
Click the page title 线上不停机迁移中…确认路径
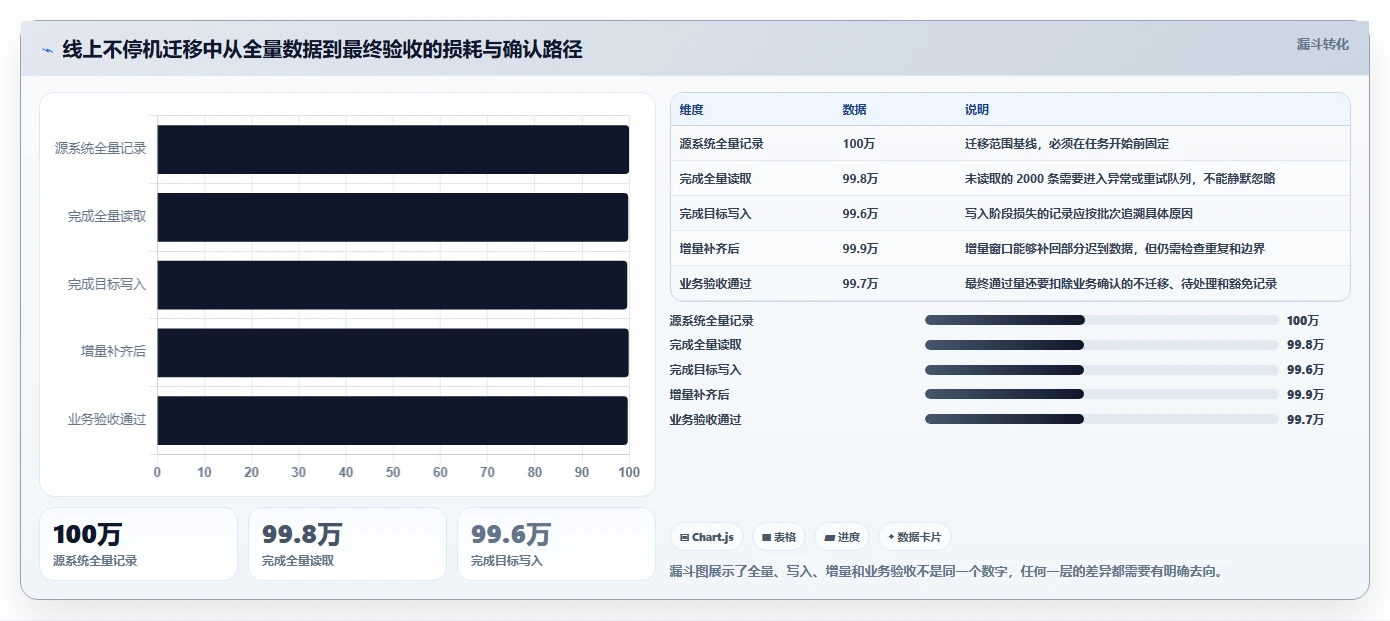(x=322, y=50)
